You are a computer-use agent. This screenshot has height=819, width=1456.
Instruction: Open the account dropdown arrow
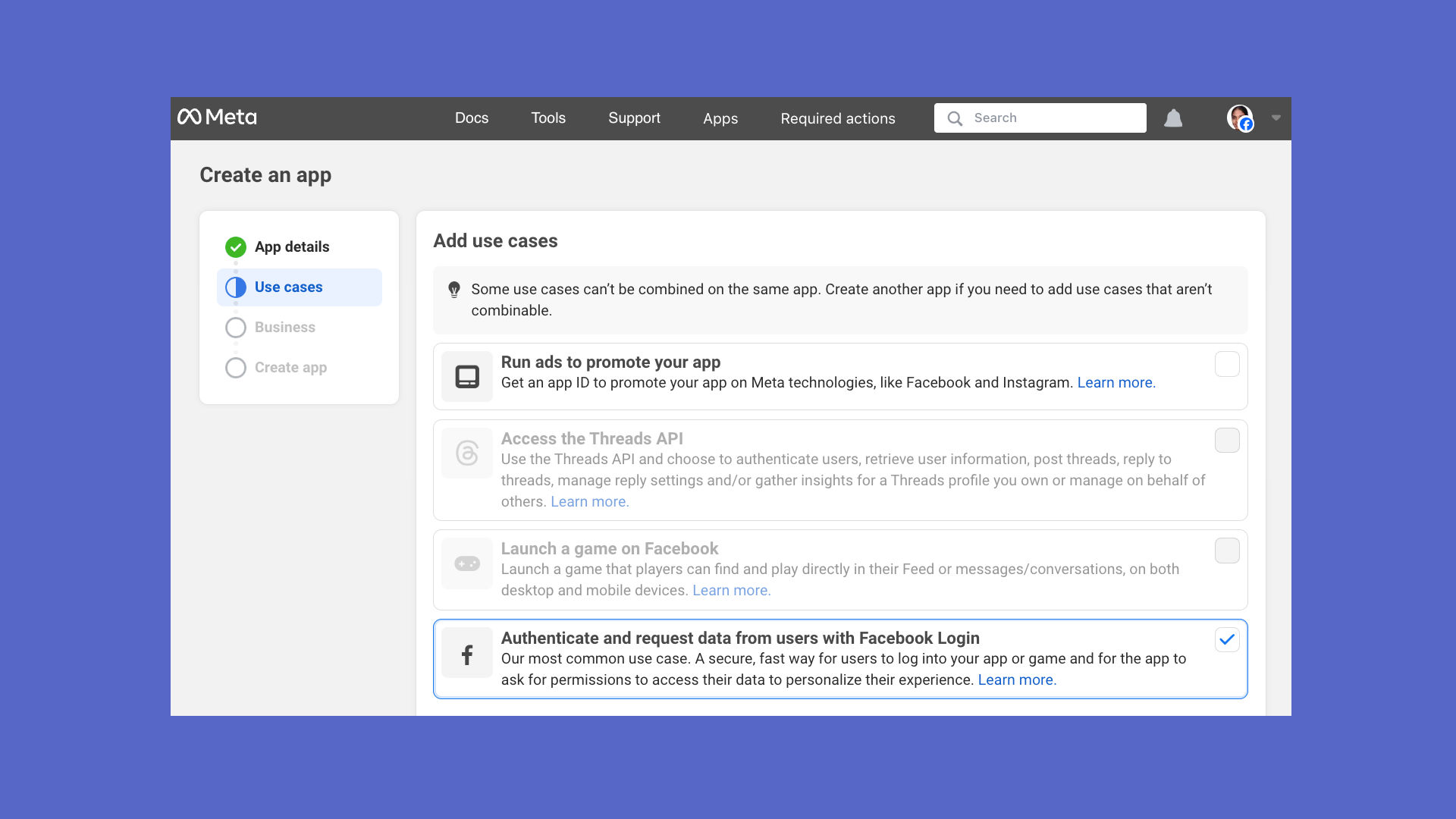1276,118
